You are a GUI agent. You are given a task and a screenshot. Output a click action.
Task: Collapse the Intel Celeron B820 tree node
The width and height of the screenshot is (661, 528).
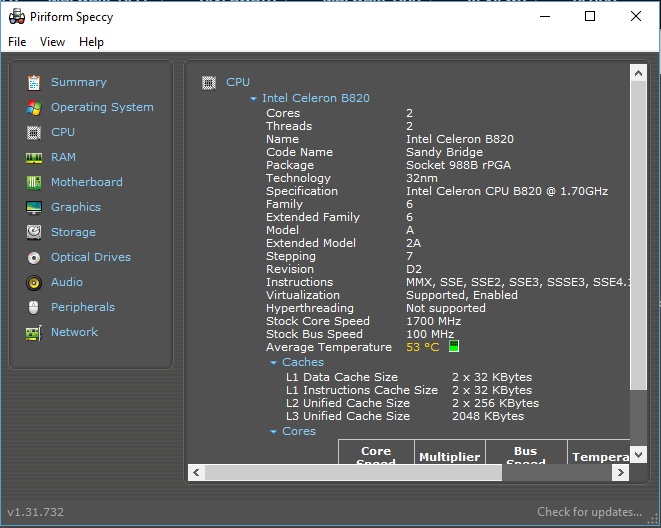tap(254, 99)
